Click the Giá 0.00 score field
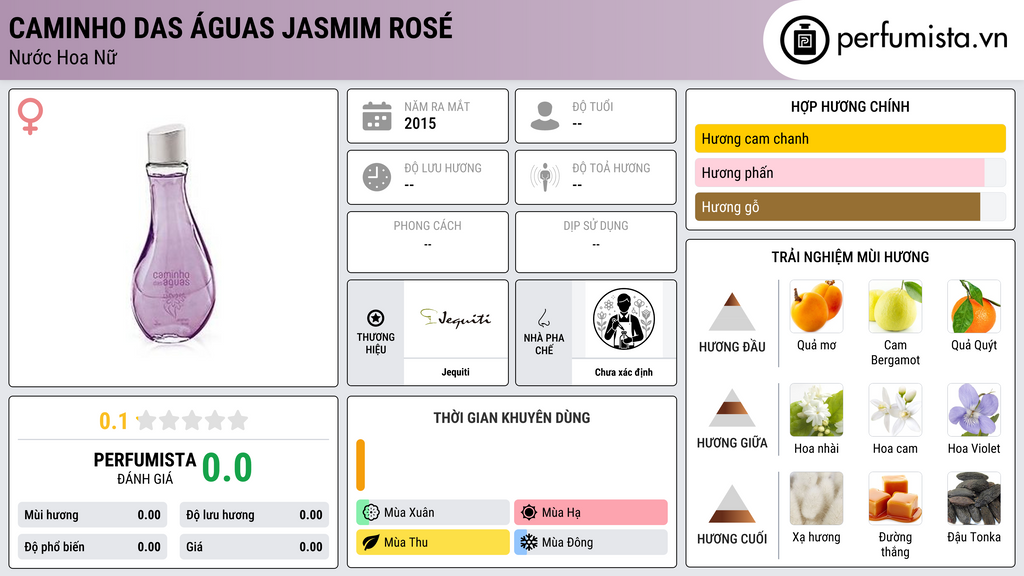 (254, 547)
